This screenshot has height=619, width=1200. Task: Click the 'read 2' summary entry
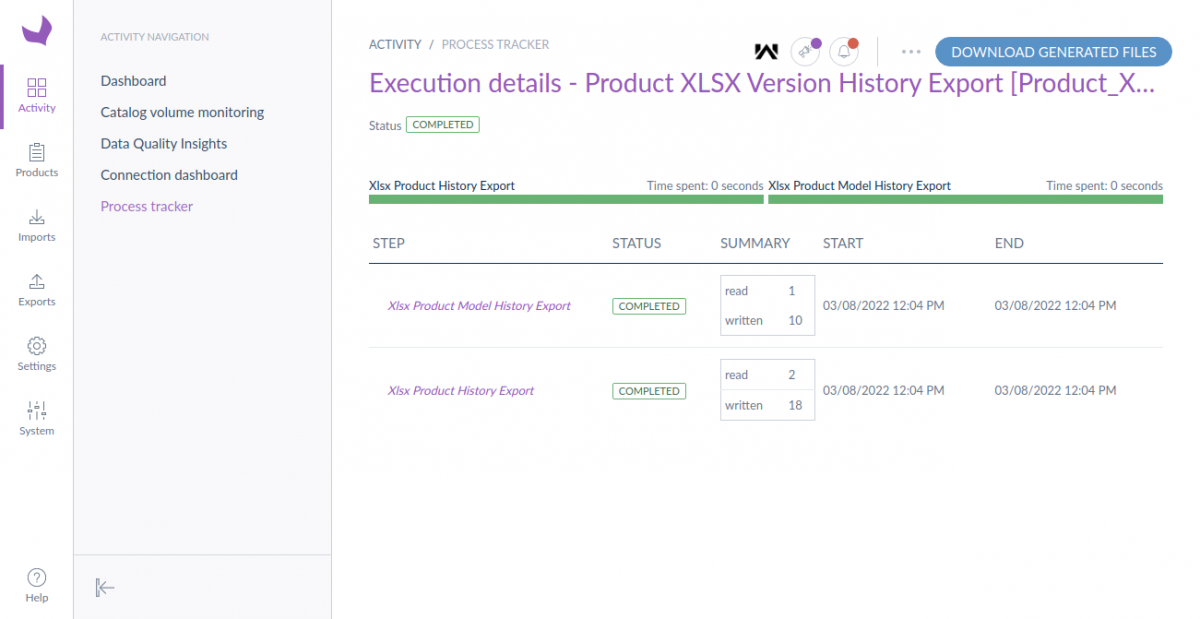pyautogui.click(x=767, y=376)
